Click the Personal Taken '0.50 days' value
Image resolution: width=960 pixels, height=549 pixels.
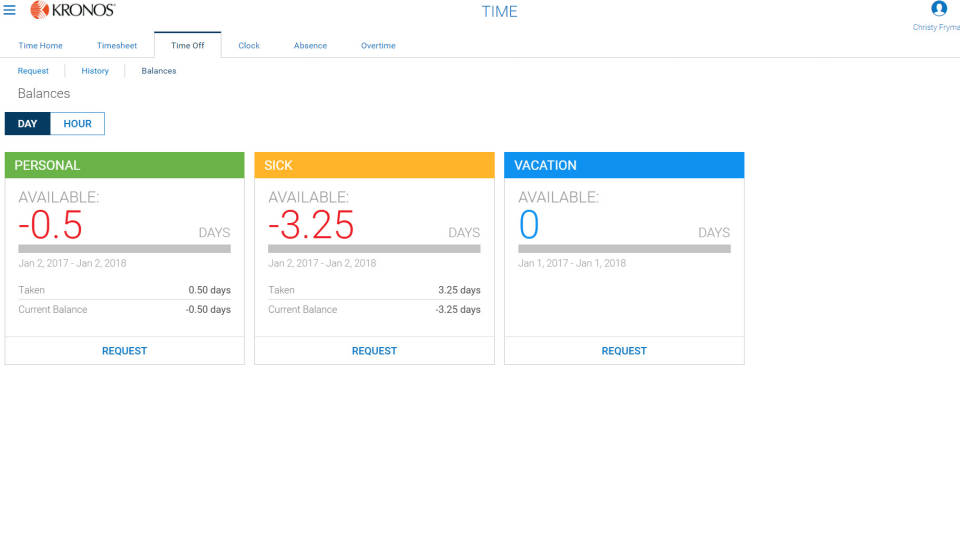[209, 290]
